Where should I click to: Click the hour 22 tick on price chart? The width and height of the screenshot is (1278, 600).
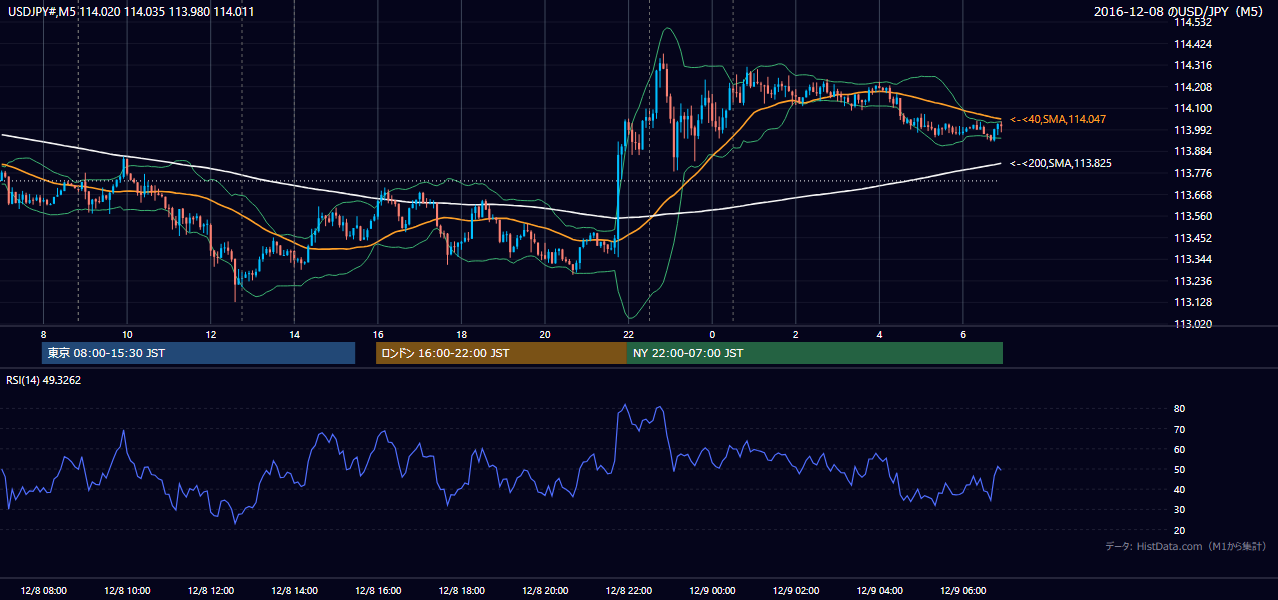point(628,333)
